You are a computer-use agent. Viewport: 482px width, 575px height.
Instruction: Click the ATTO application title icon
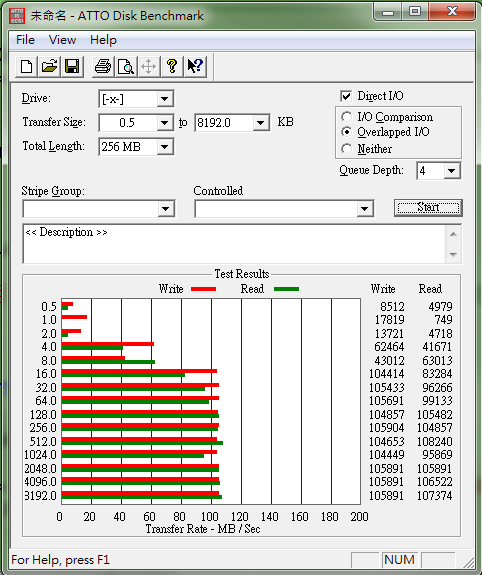[17, 16]
